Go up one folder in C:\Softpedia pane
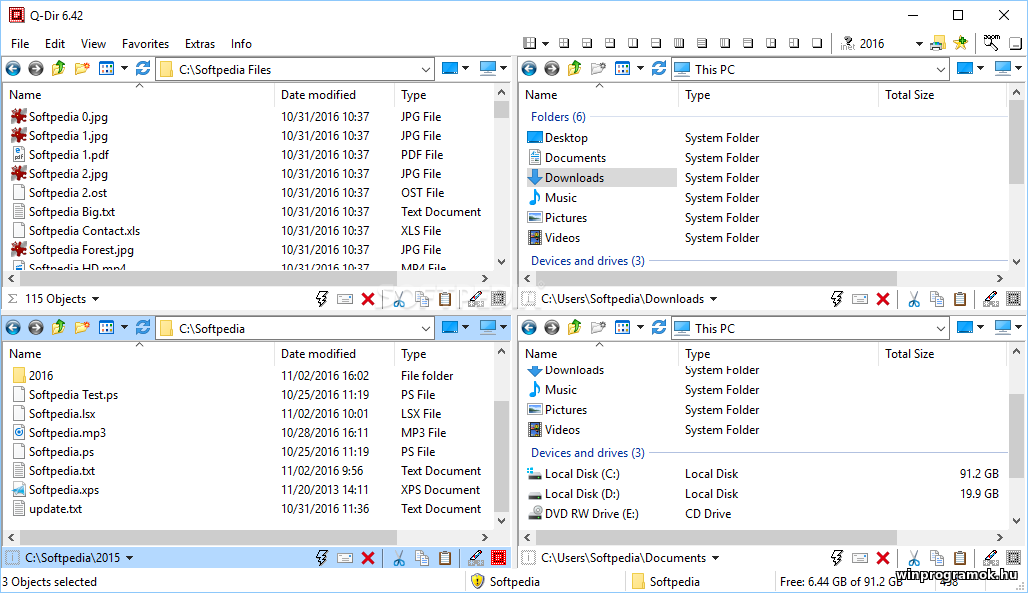Image resolution: width=1028 pixels, height=593 pixels. pyautogui.click(x=58, y=328)
